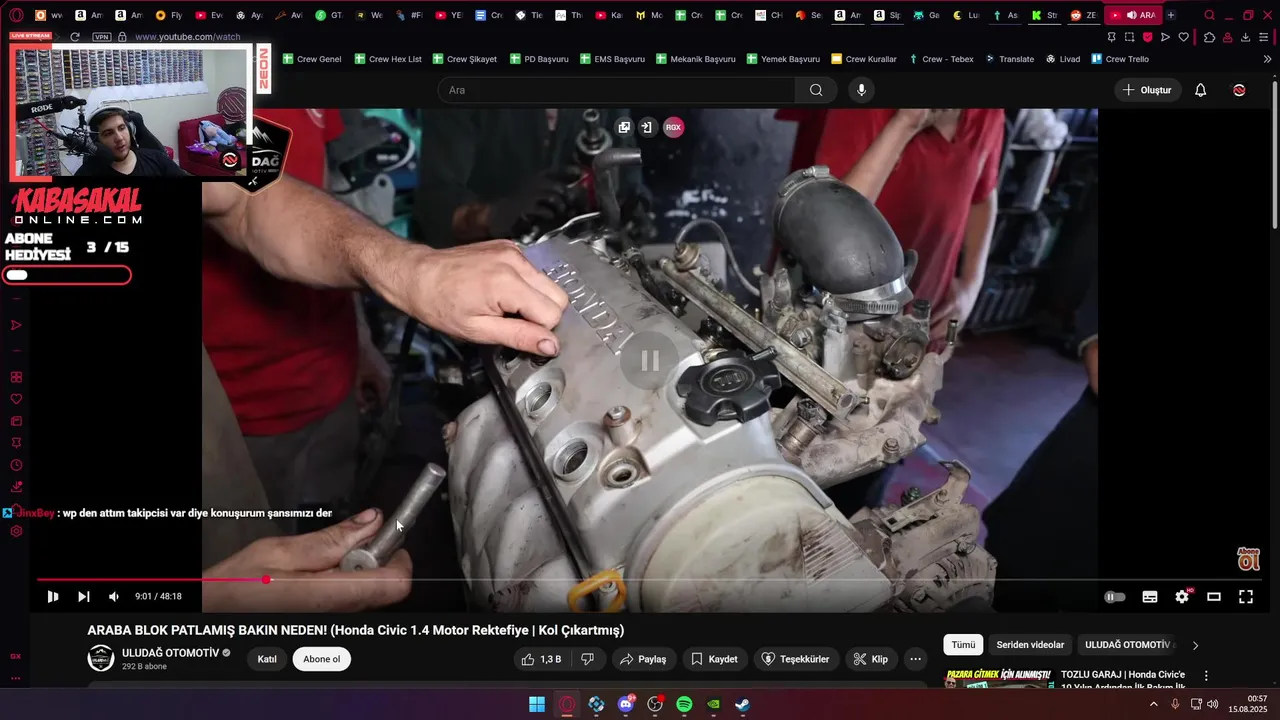1280x720 pixels.
Task: Open ULUDAĞ OTOMOTİV channel avatar
Action: point(101,658)
